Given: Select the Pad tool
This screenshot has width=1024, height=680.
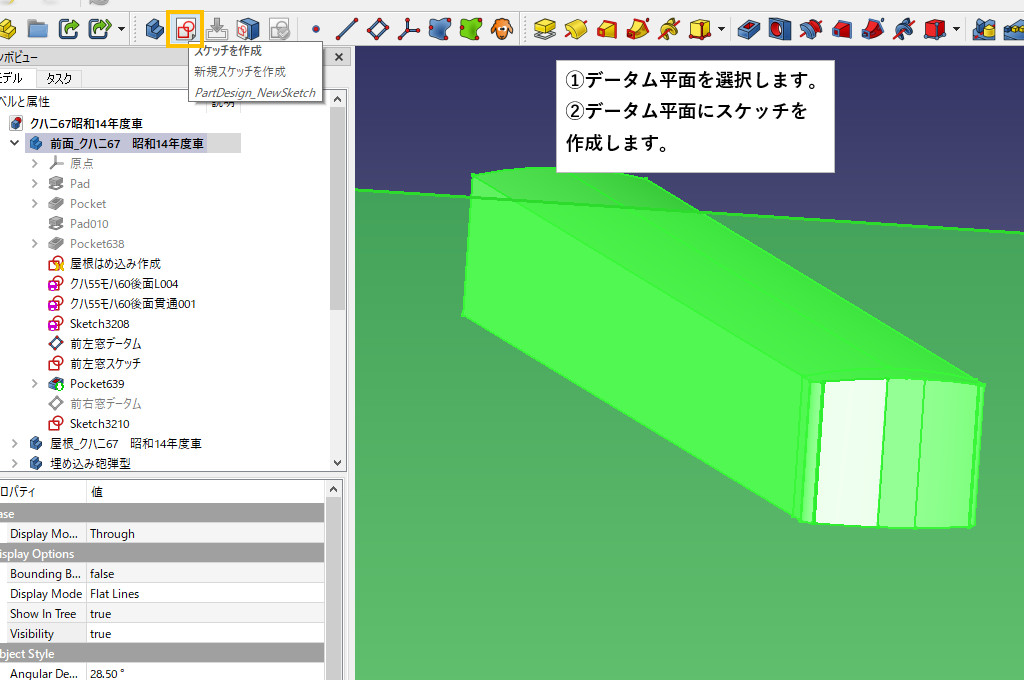Looking at the screenshot, I should pos(545,29).
